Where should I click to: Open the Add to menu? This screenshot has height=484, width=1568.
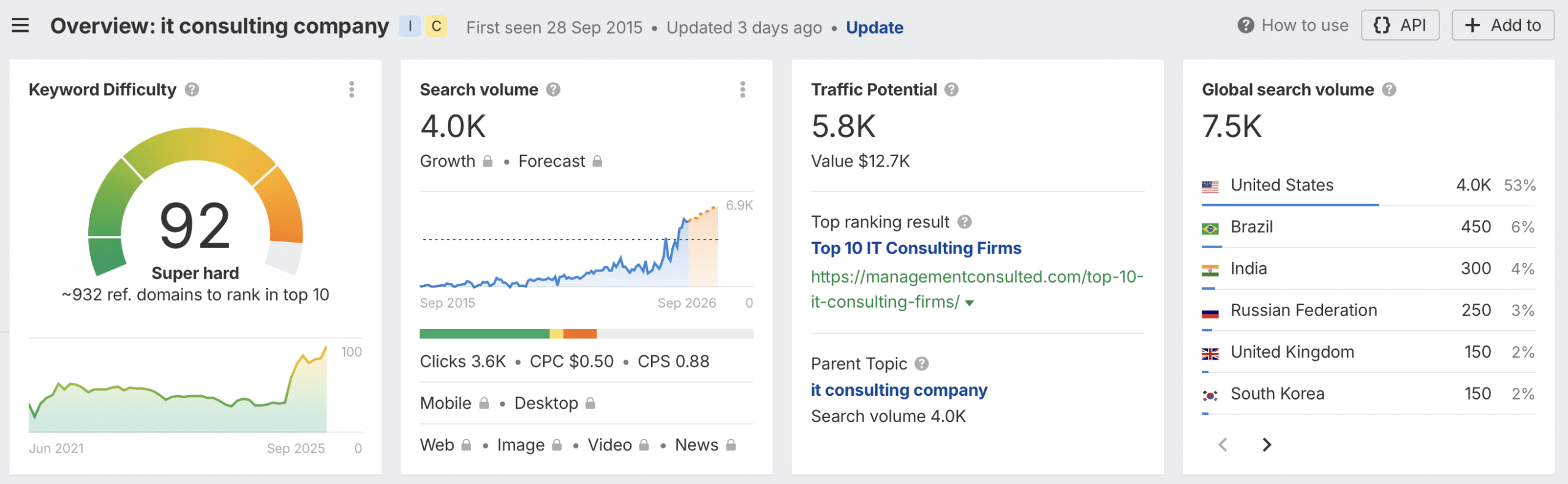(x=1502, y=26)
